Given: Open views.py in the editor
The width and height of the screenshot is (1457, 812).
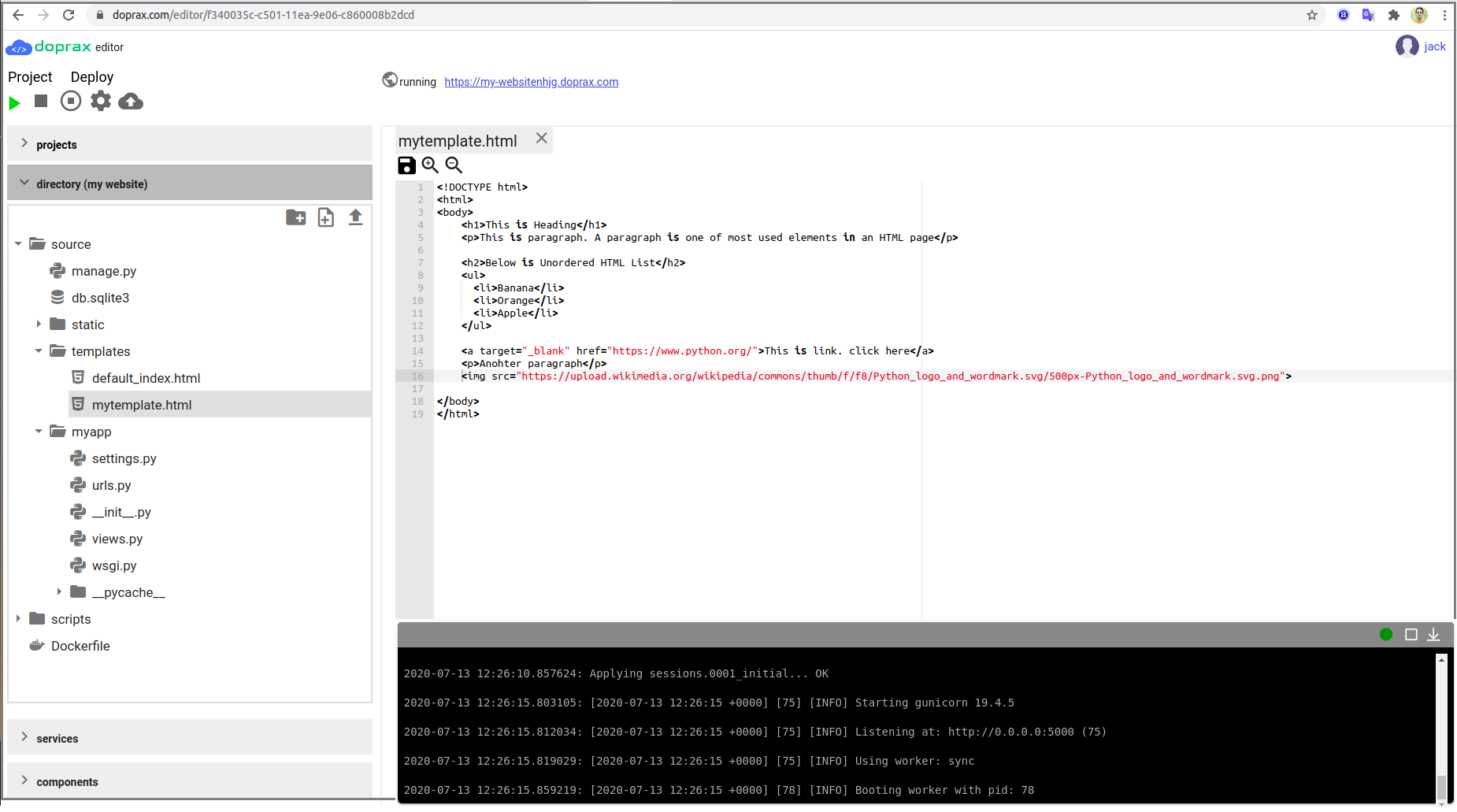Looking at the screenshot, I should tap(118, 539).
